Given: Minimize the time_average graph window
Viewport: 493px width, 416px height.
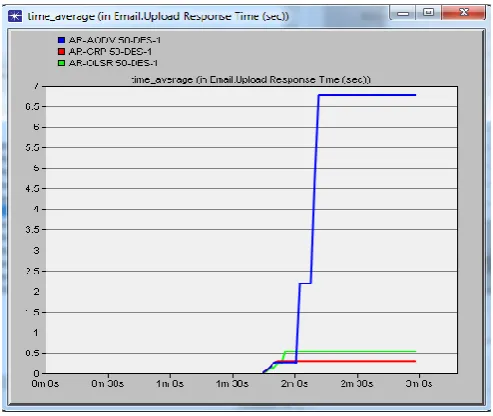Looking at the screenshot, I should tap(403, 13).
